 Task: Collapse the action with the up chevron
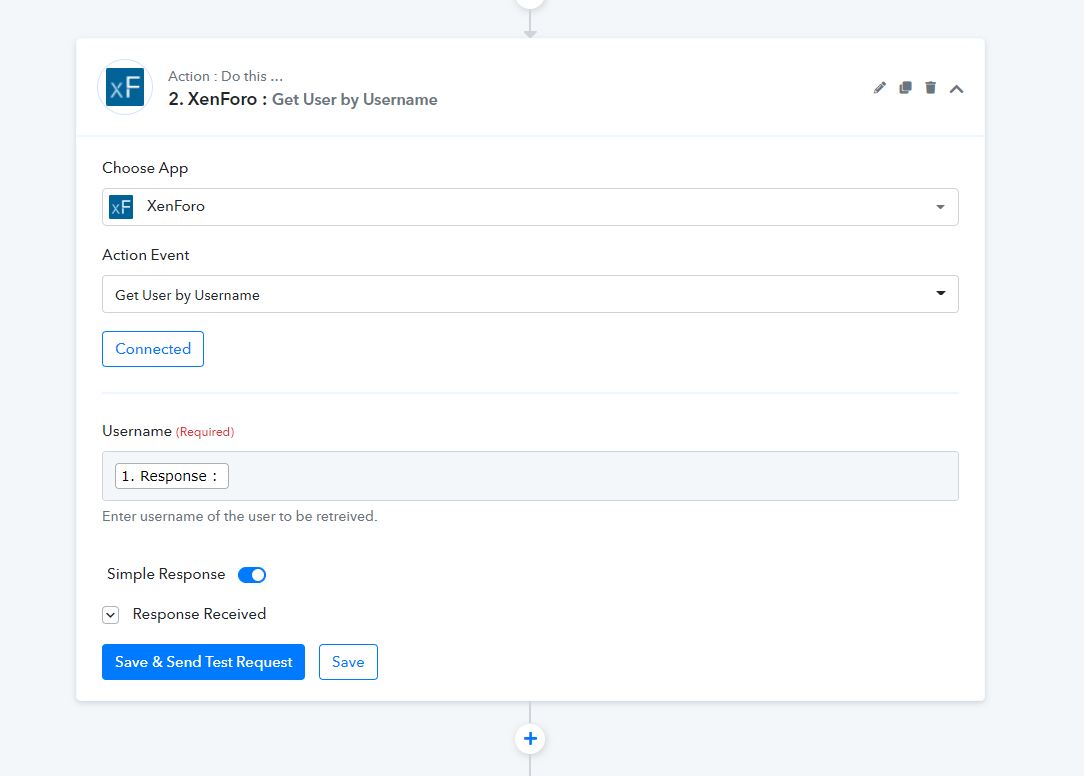click(x=956, y=89)
